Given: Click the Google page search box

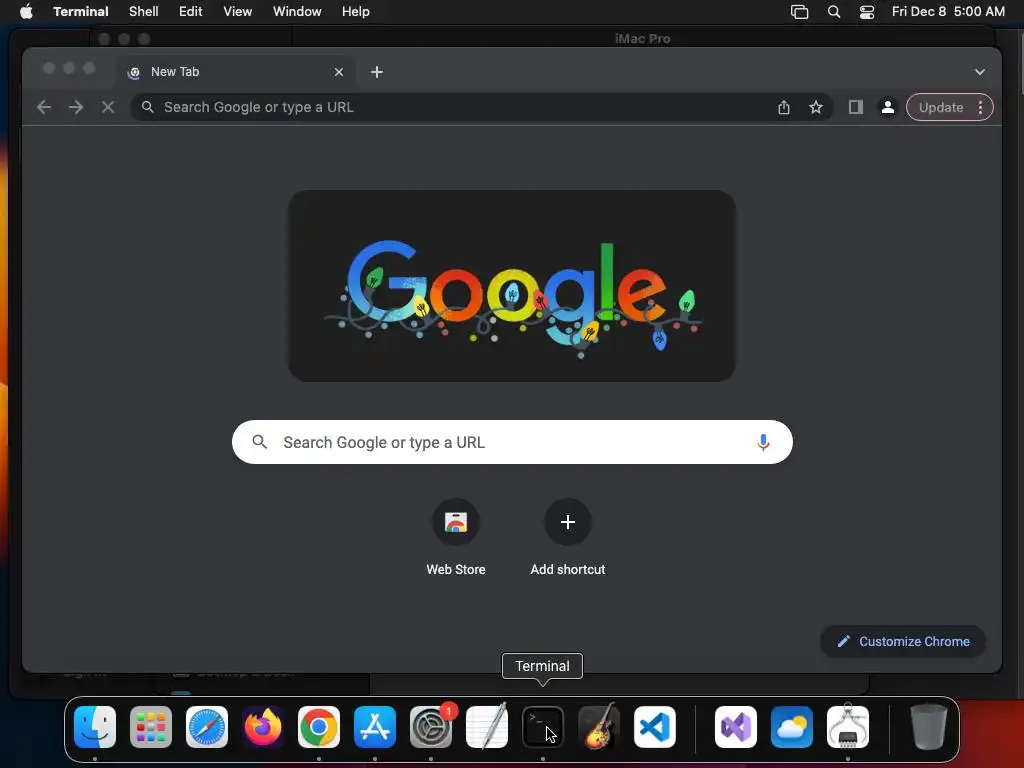Looking at the screenshot, I should (512, 442).
